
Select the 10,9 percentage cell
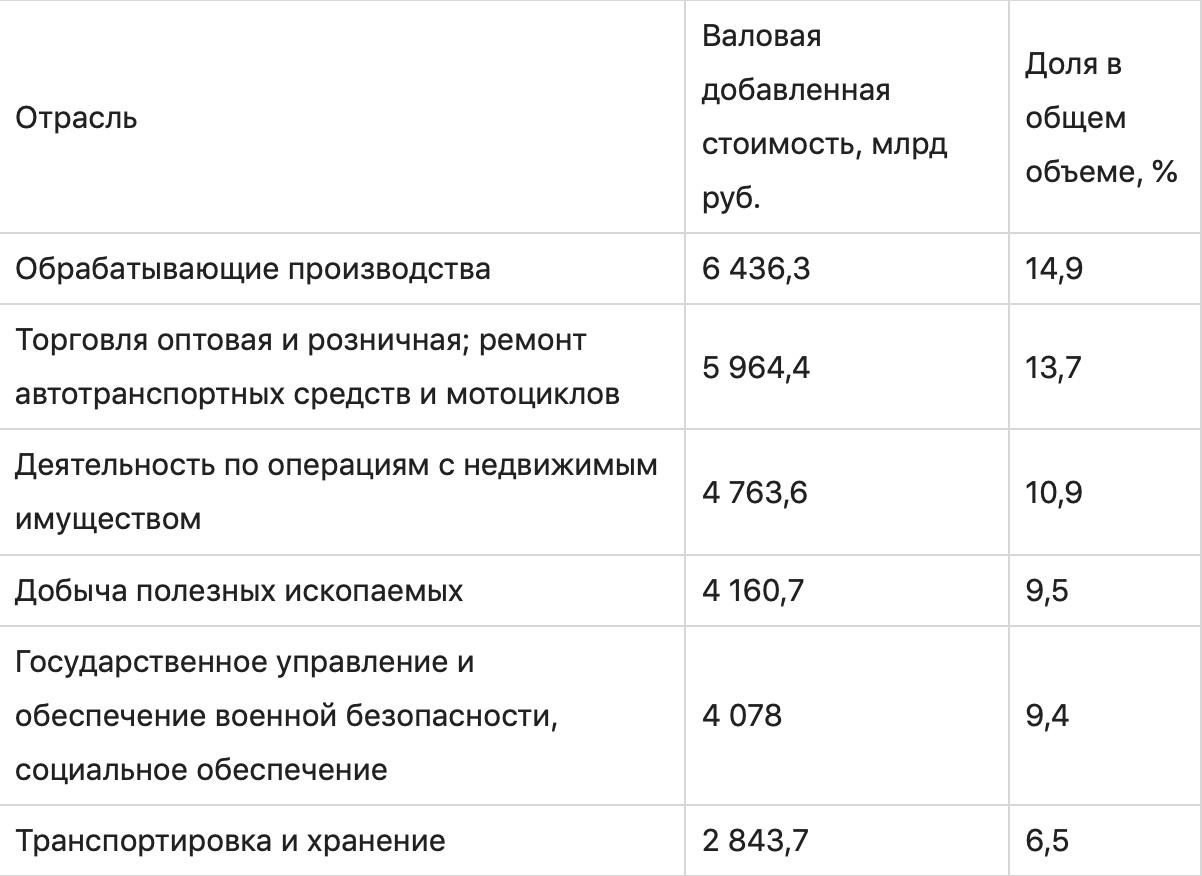[x=1055, y=493]
